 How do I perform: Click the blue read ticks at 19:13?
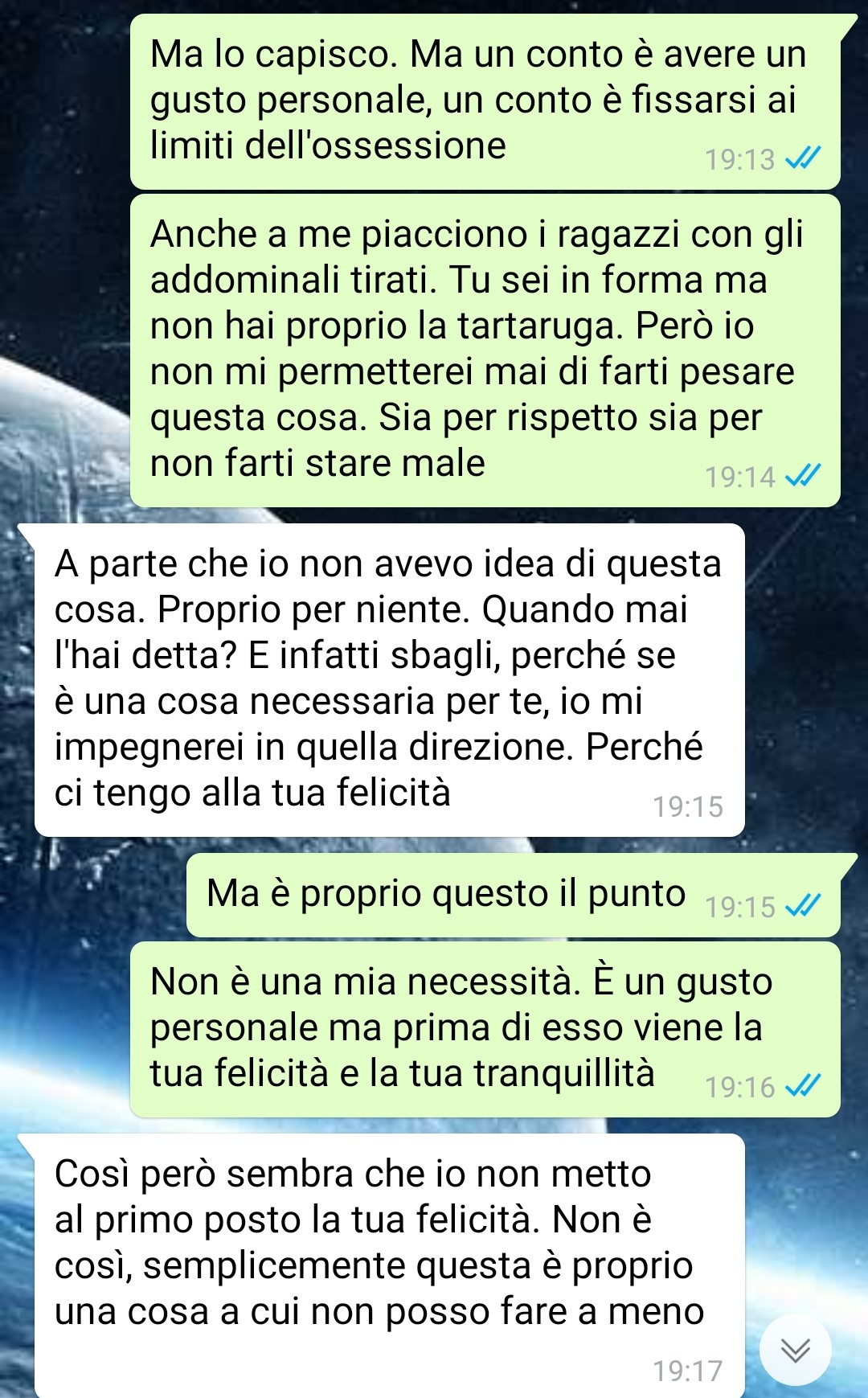[x=802, y=158]
